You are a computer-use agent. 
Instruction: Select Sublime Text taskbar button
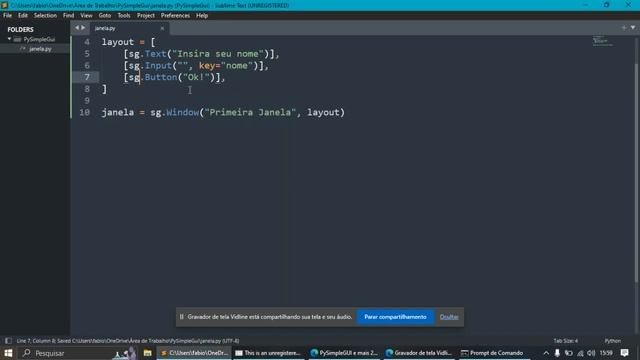(194, 353)
